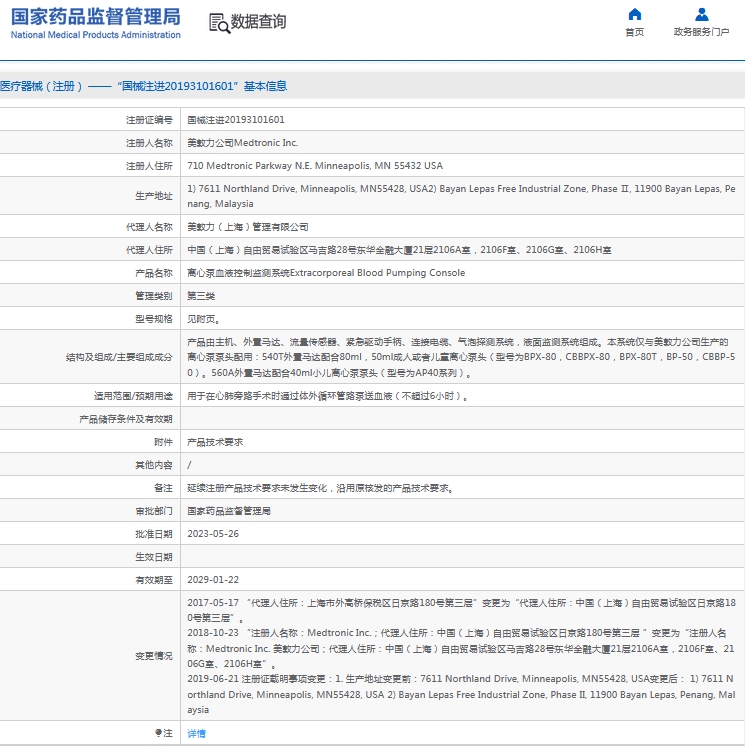The height and width of the screenshot is (749, 745).
Task: Click the attachment value 产品技术要求
Action: [x=215, y=442]
